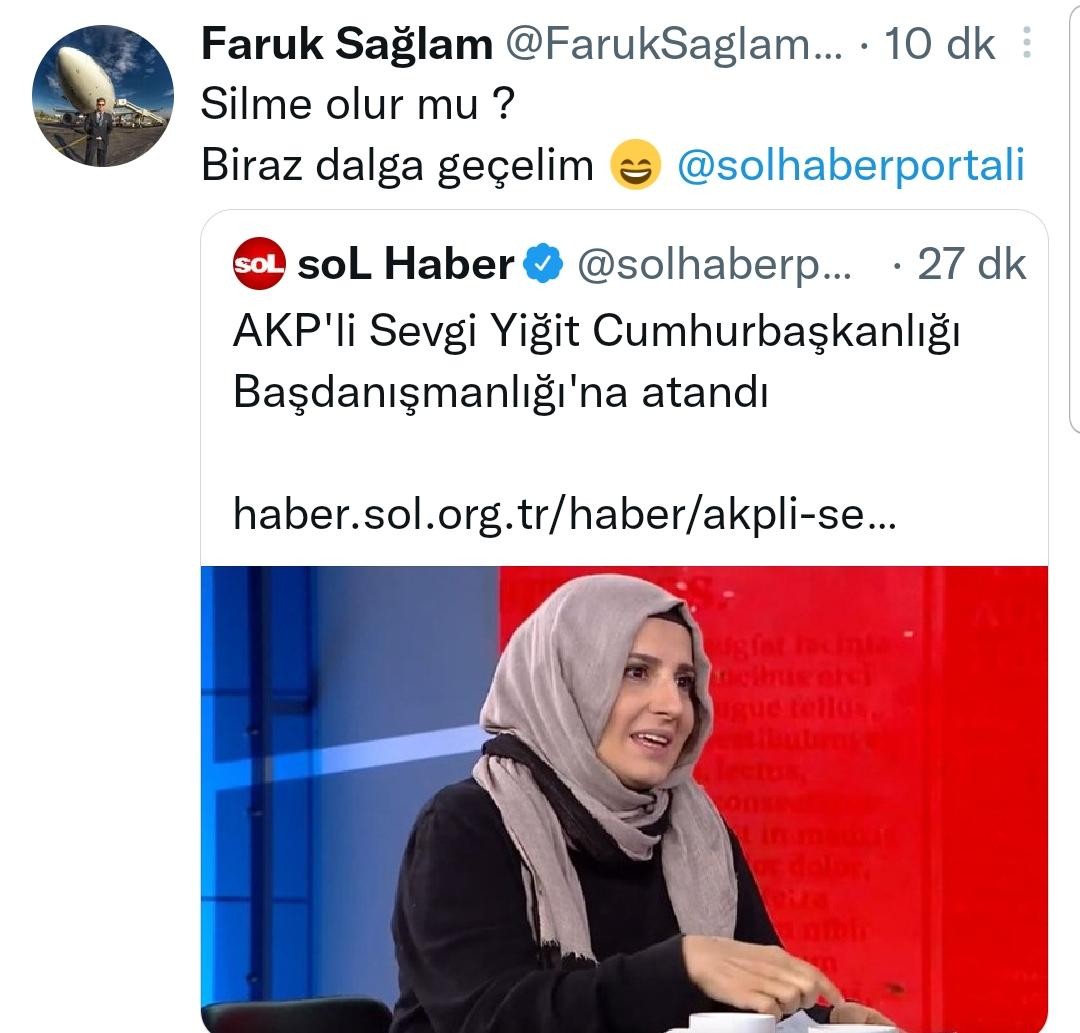
Task: Click the soL Haber red logo avatar
Action: [259, 264]
